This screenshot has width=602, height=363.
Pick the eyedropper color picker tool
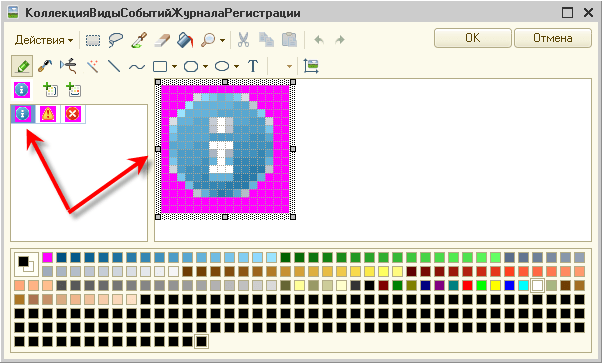pos(139,40)
